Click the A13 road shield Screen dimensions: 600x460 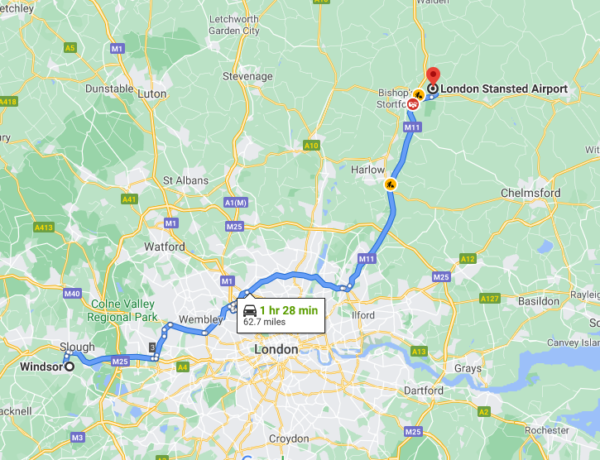click(419, 351)
